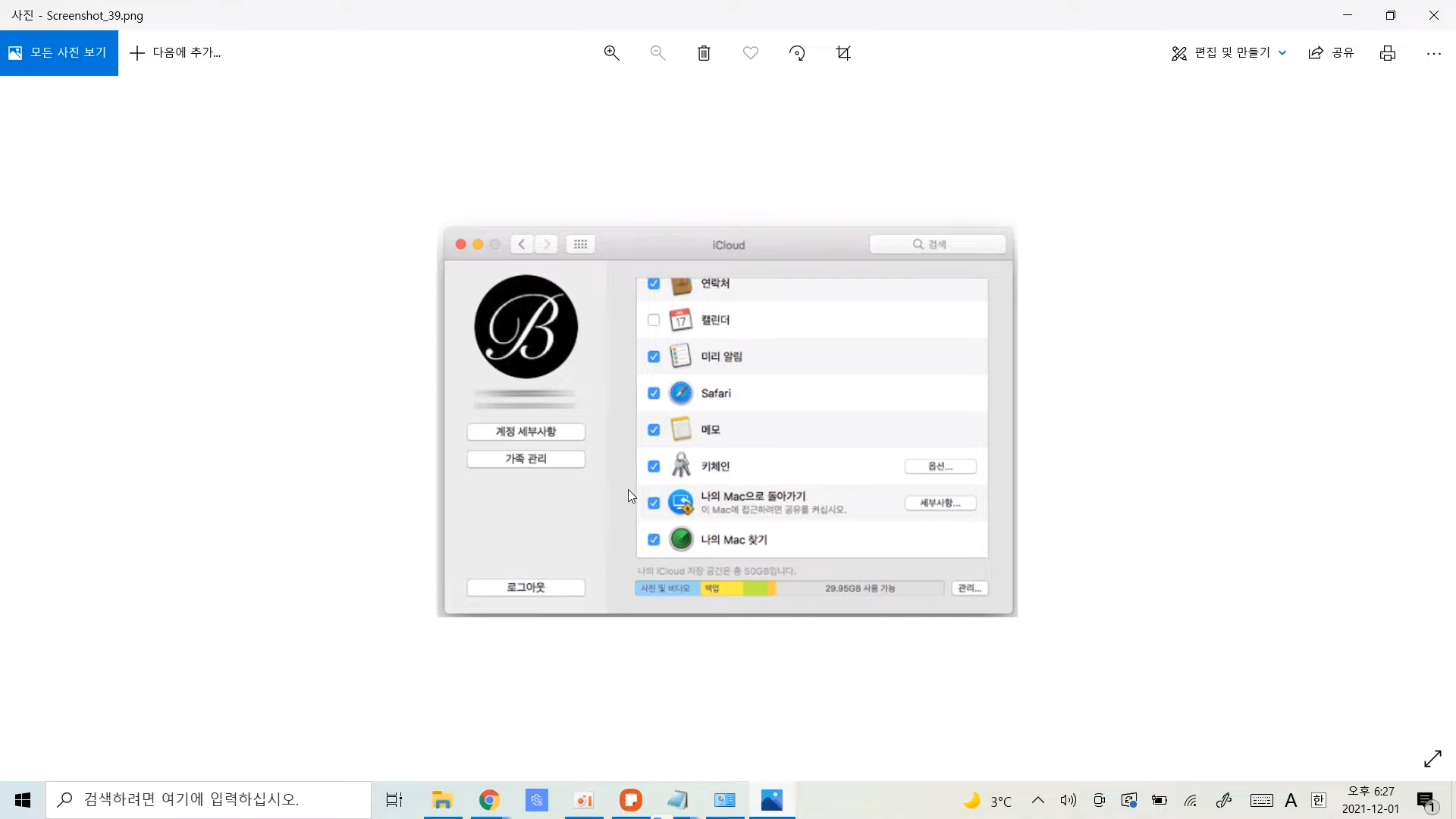Open the more options ellipsis menu
The height and width of the screenshot is (819, 1456).
(1433, 53)
